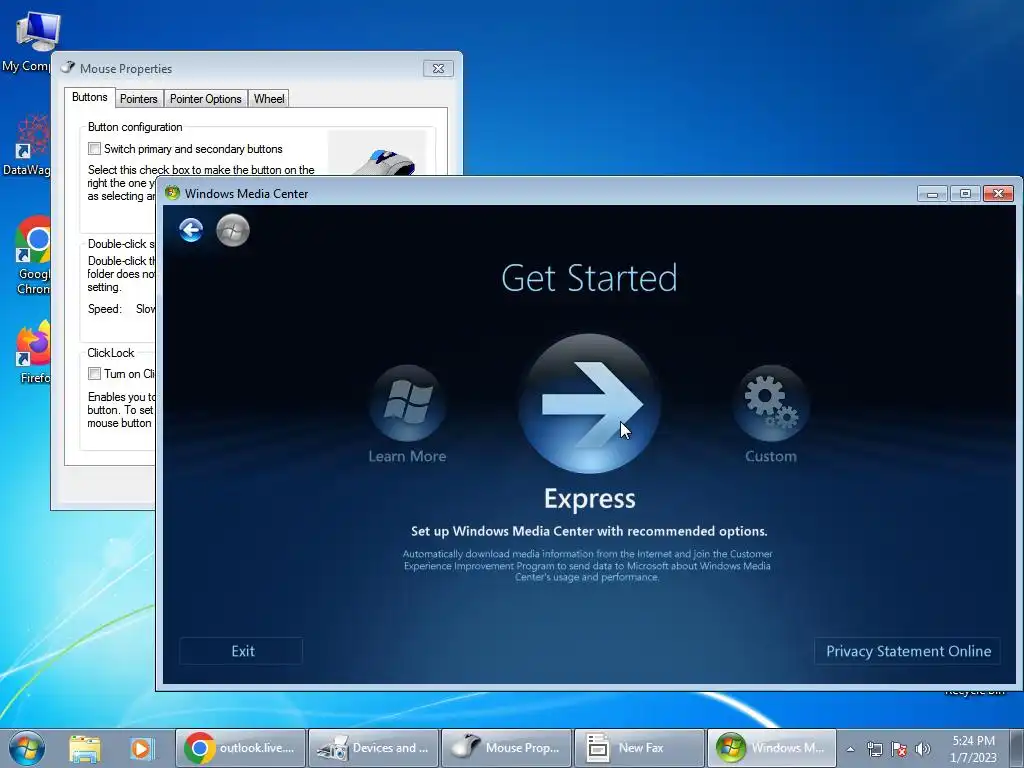The width and height of the screenshot is (1024, 768).
Task: Launch Windows Explorer from taskbar
Action: pyautogui.click(x=85, y=748)
